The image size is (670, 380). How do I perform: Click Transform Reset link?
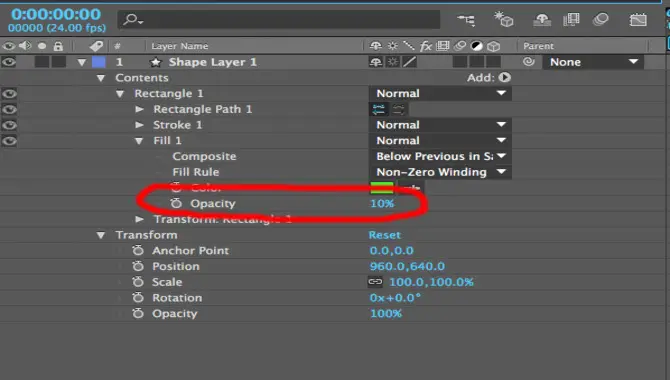coord(385,235)
